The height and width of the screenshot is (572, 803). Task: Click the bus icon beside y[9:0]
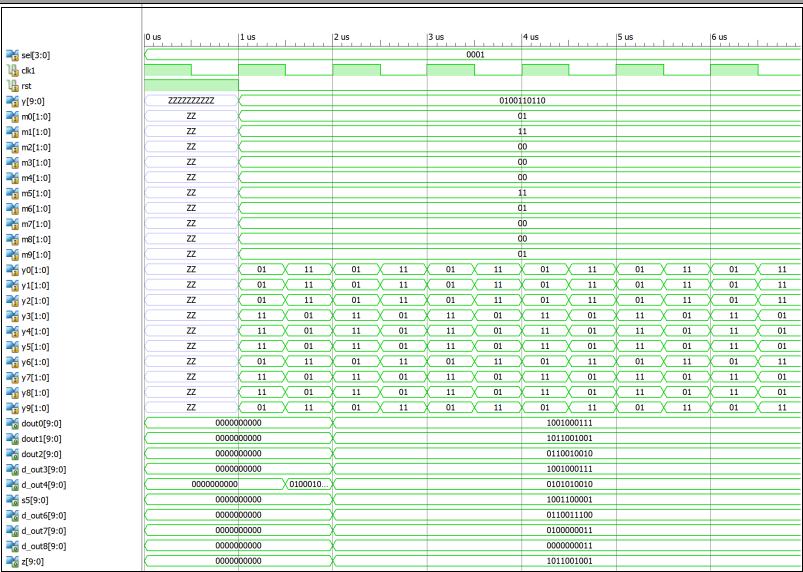pyautogui.click(x=12, y=101)
